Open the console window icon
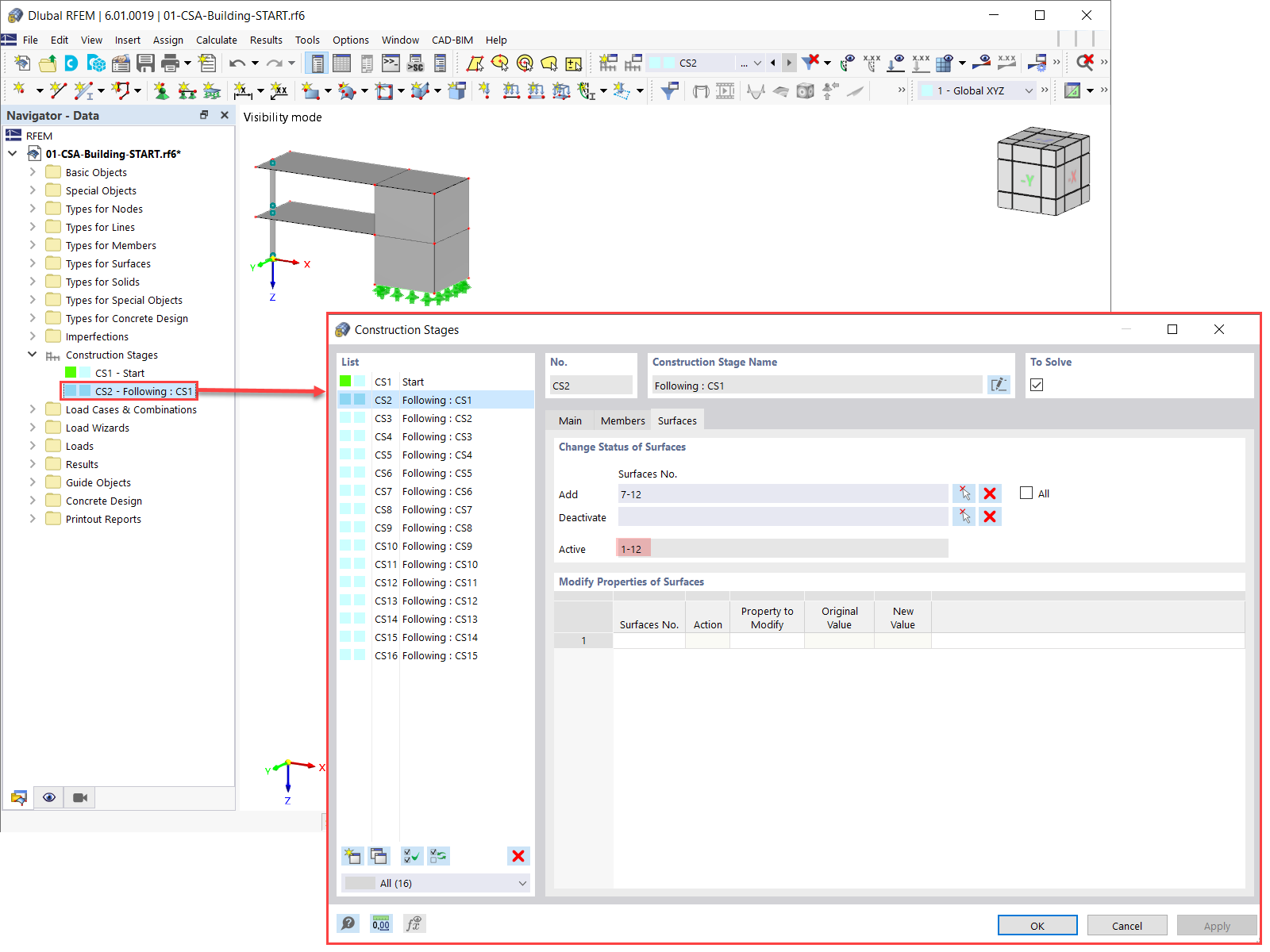Image resolution: width=1270 pixels, height=952 pixels. pos(391,63)
